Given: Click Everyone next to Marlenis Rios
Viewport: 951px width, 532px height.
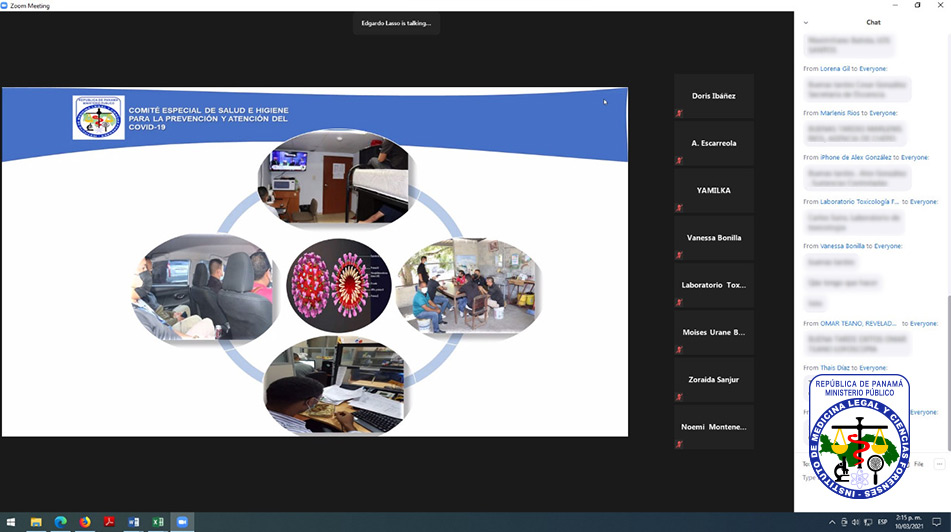Looking at the screenshot, I should tap(883, 113).
